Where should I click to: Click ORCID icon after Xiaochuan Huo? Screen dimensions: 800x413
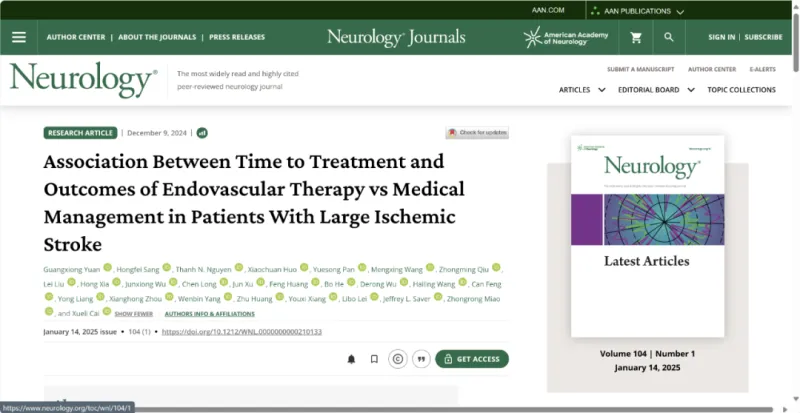304,268
